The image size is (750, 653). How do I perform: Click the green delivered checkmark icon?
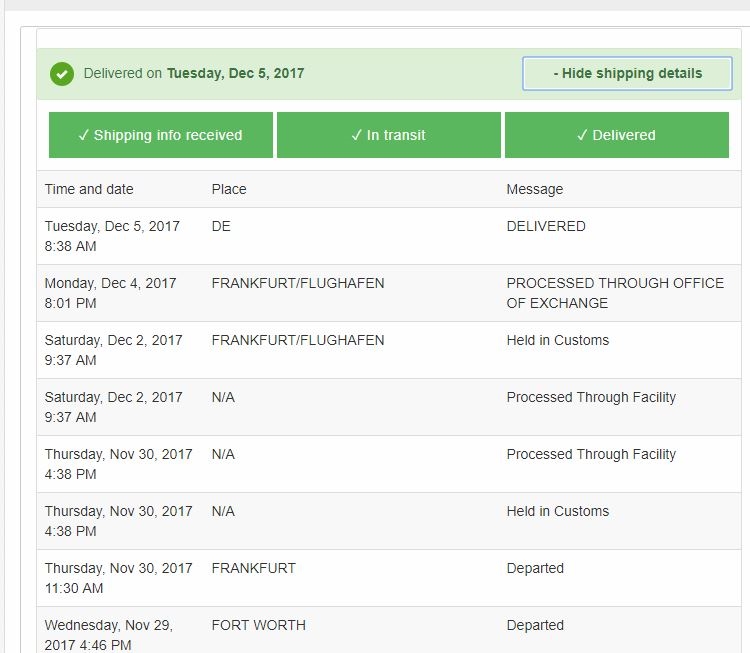tap(62, 73)
